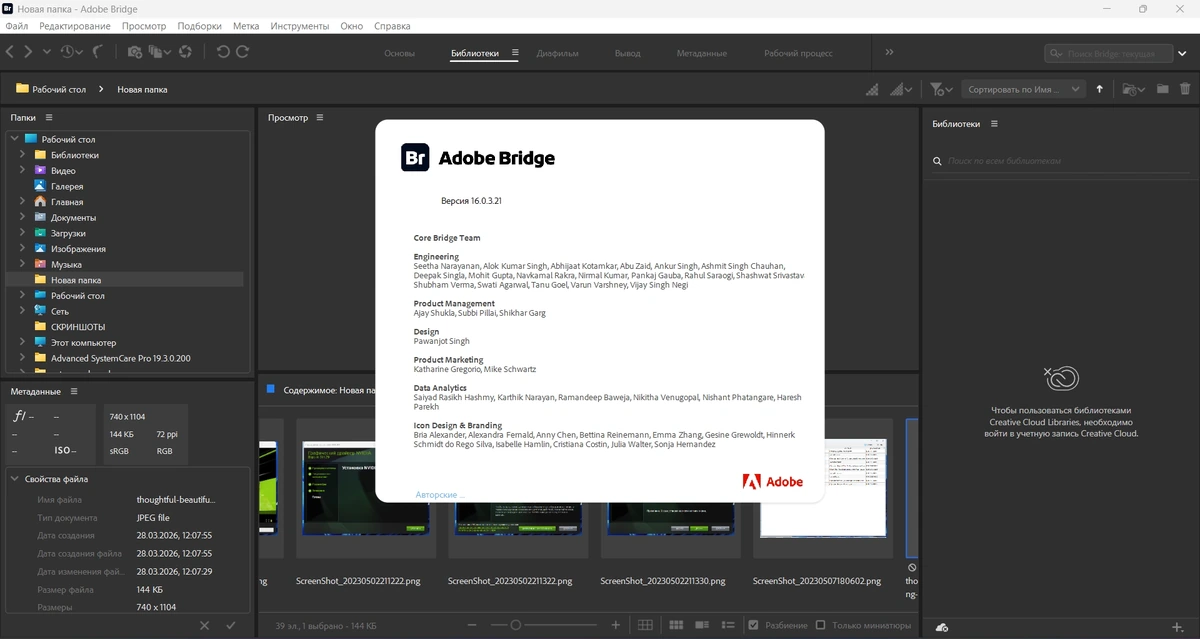Create new folder icon in path bar
Viewport: 1200px width, 639px height.
(1163, 89)
